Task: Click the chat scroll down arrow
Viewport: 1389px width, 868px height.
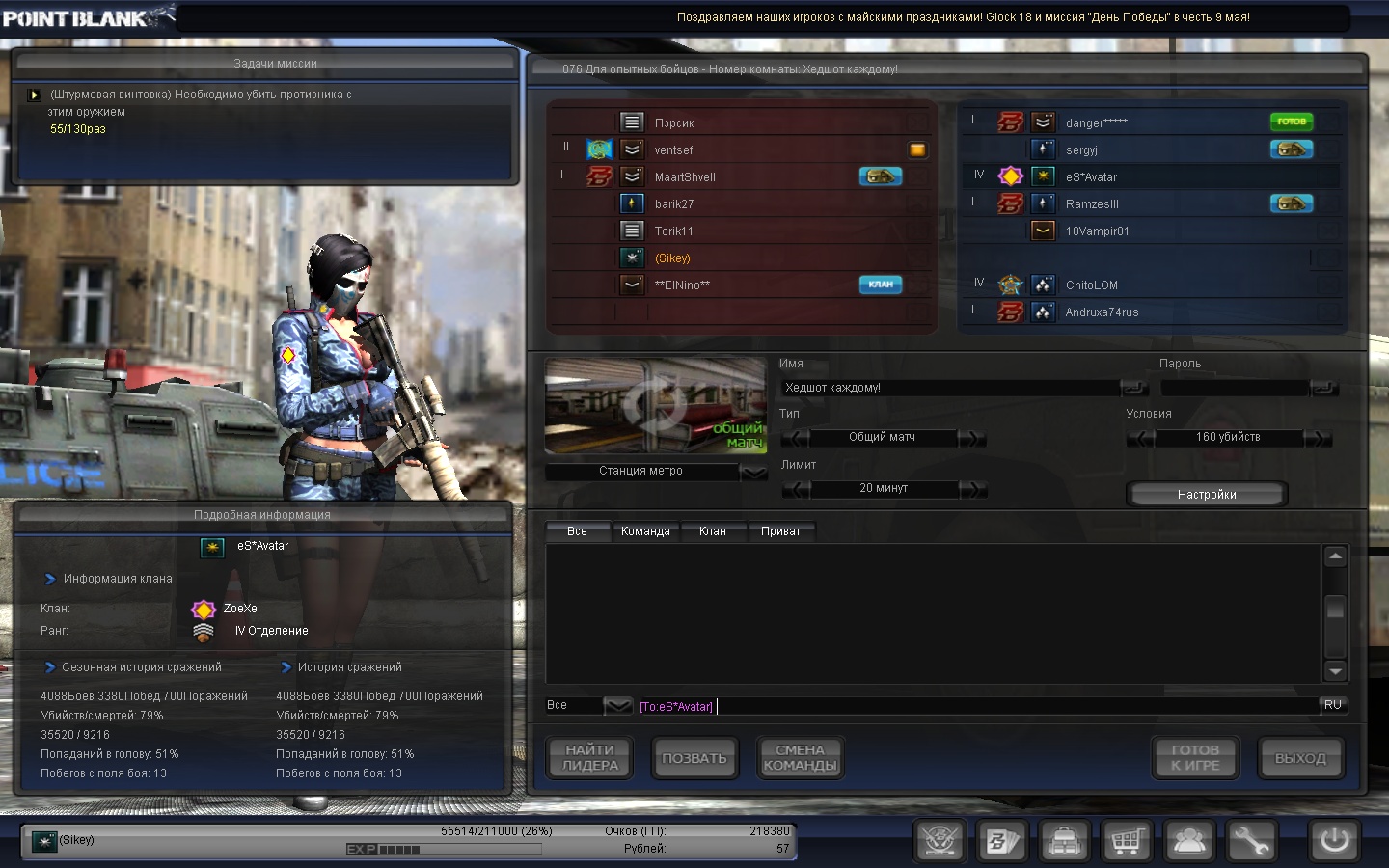Action: coord(1336,671)
